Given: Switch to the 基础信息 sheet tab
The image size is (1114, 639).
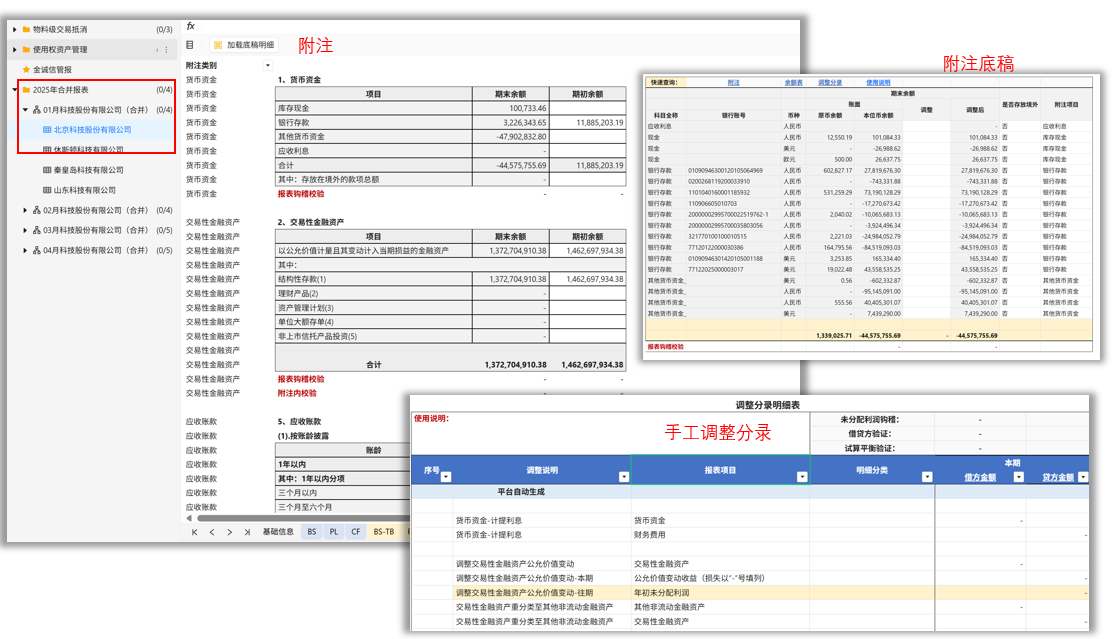Looking at the screenshot, I should pyautogui.click(x=278, y=532).
